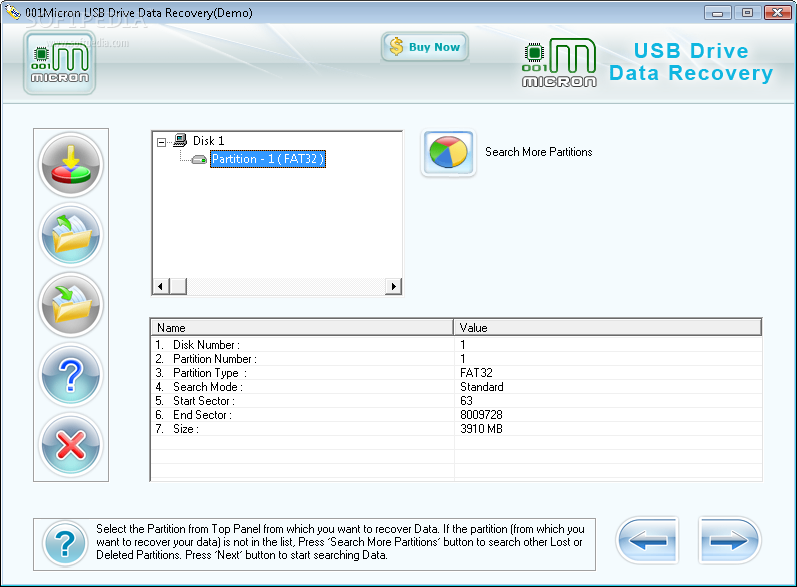Proceed with the Next right arrow button
Screen dimensions: 797x587
729,540
